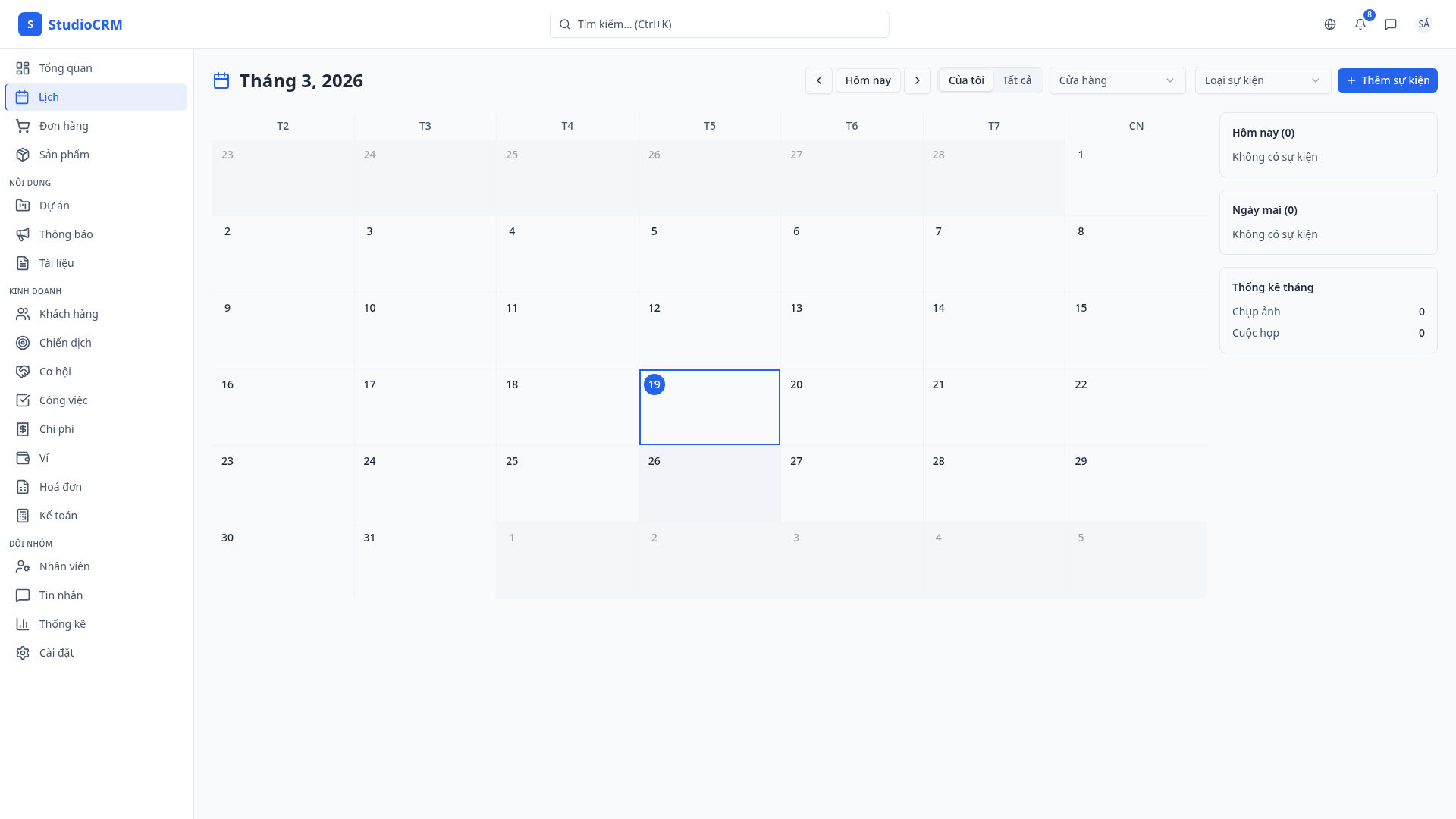The width and height of the screenshot is (1456, 819).
Task: Select the Của tôi filter toggle
Action: (966, 80)
